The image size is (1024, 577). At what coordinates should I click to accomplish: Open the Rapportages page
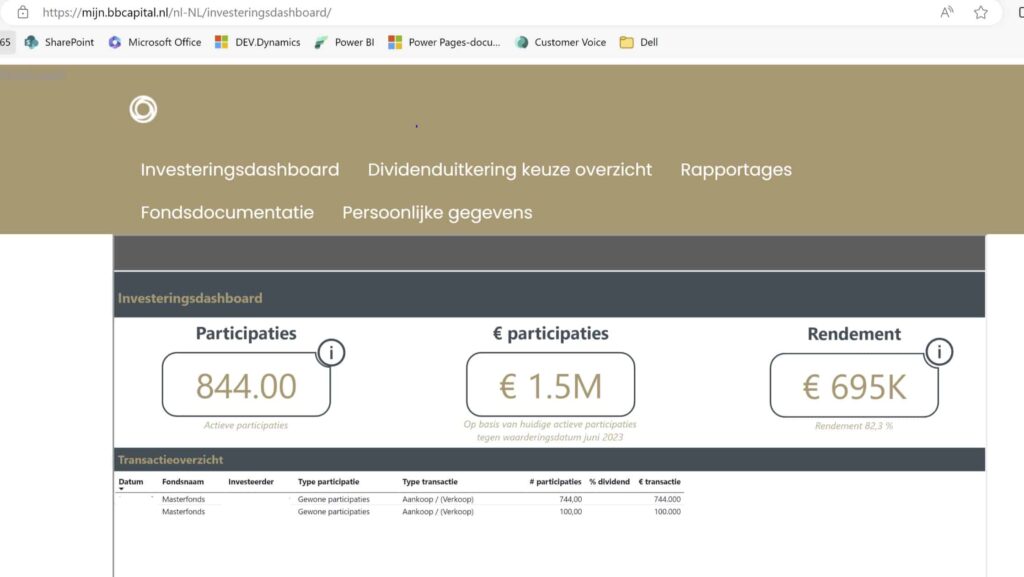(x=736, y=169)
